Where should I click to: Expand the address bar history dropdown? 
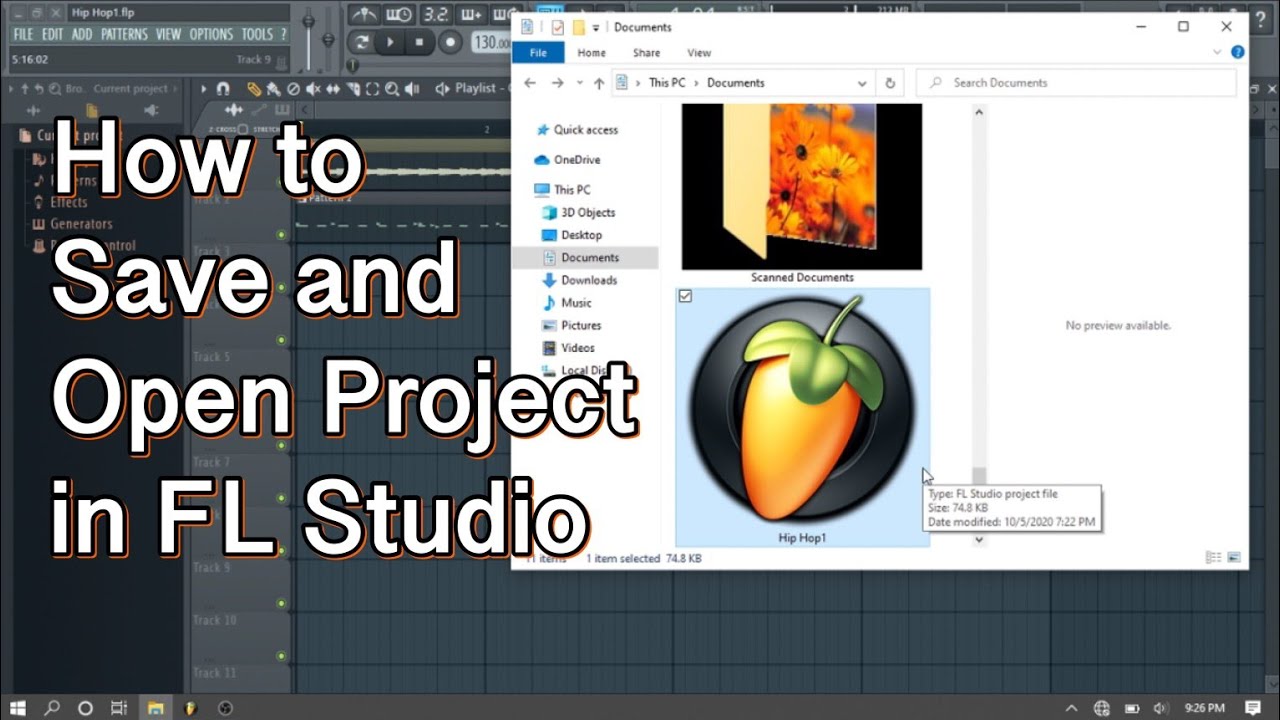point(862,84)
